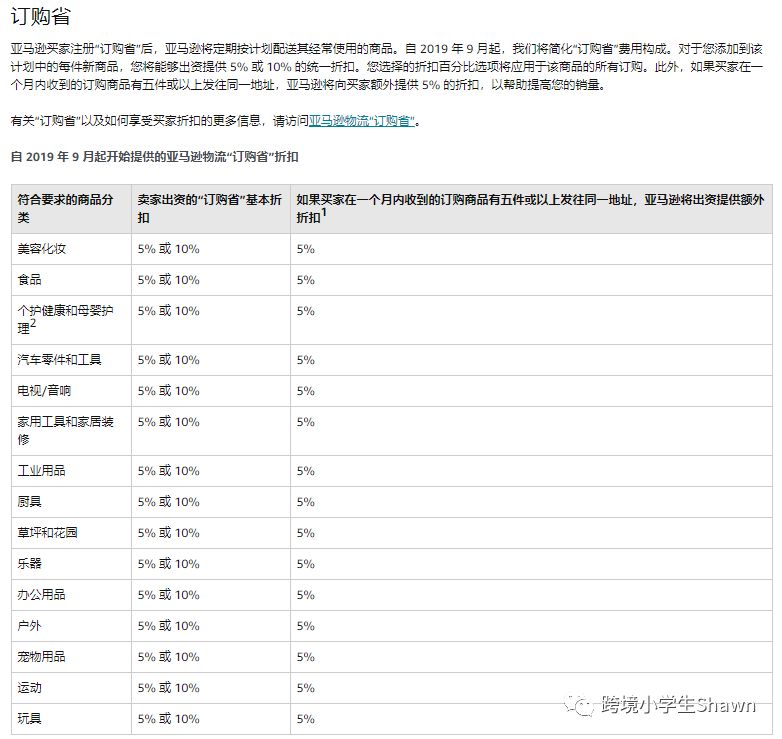Click the 5% 或 10% cell in 厨具 row
The height and width of the screenshot is (739, 782).
pyautogui.click(x=210, y=501)
